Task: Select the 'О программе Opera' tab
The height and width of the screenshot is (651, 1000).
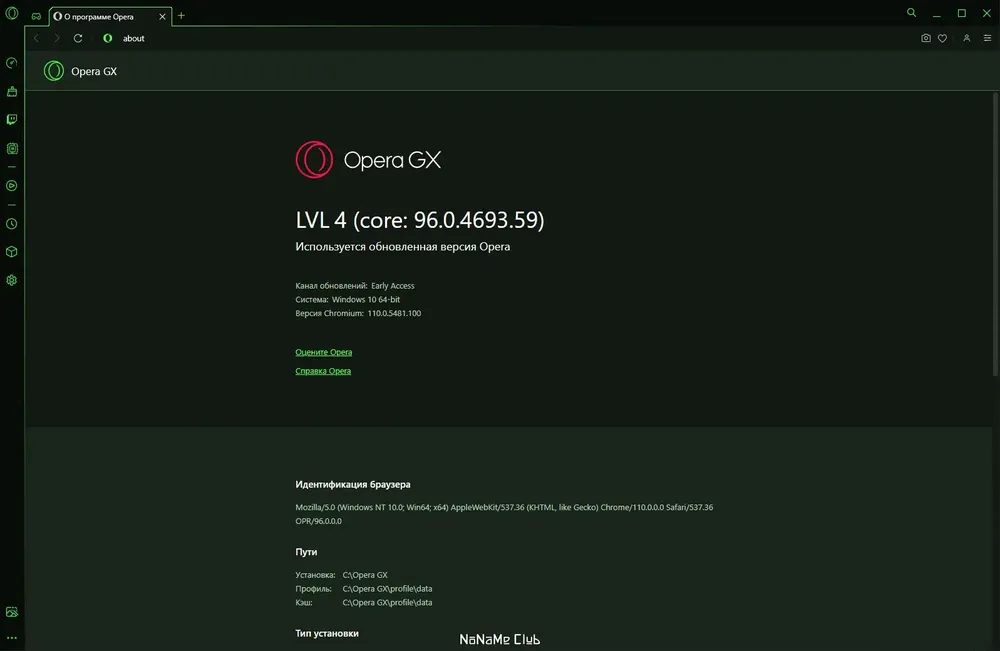Action: click(110, 17)
